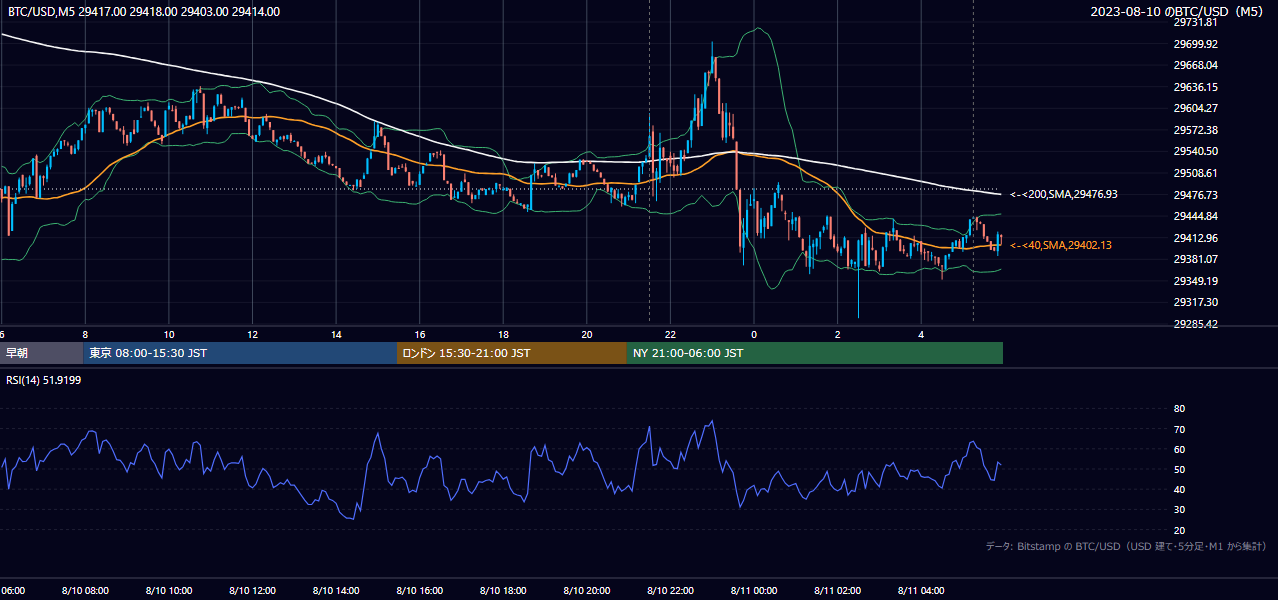Click the 'RSI(14) 51.9199' indicator label
The width and height of the screenshot is (1278, 600).
pos(44,380)
